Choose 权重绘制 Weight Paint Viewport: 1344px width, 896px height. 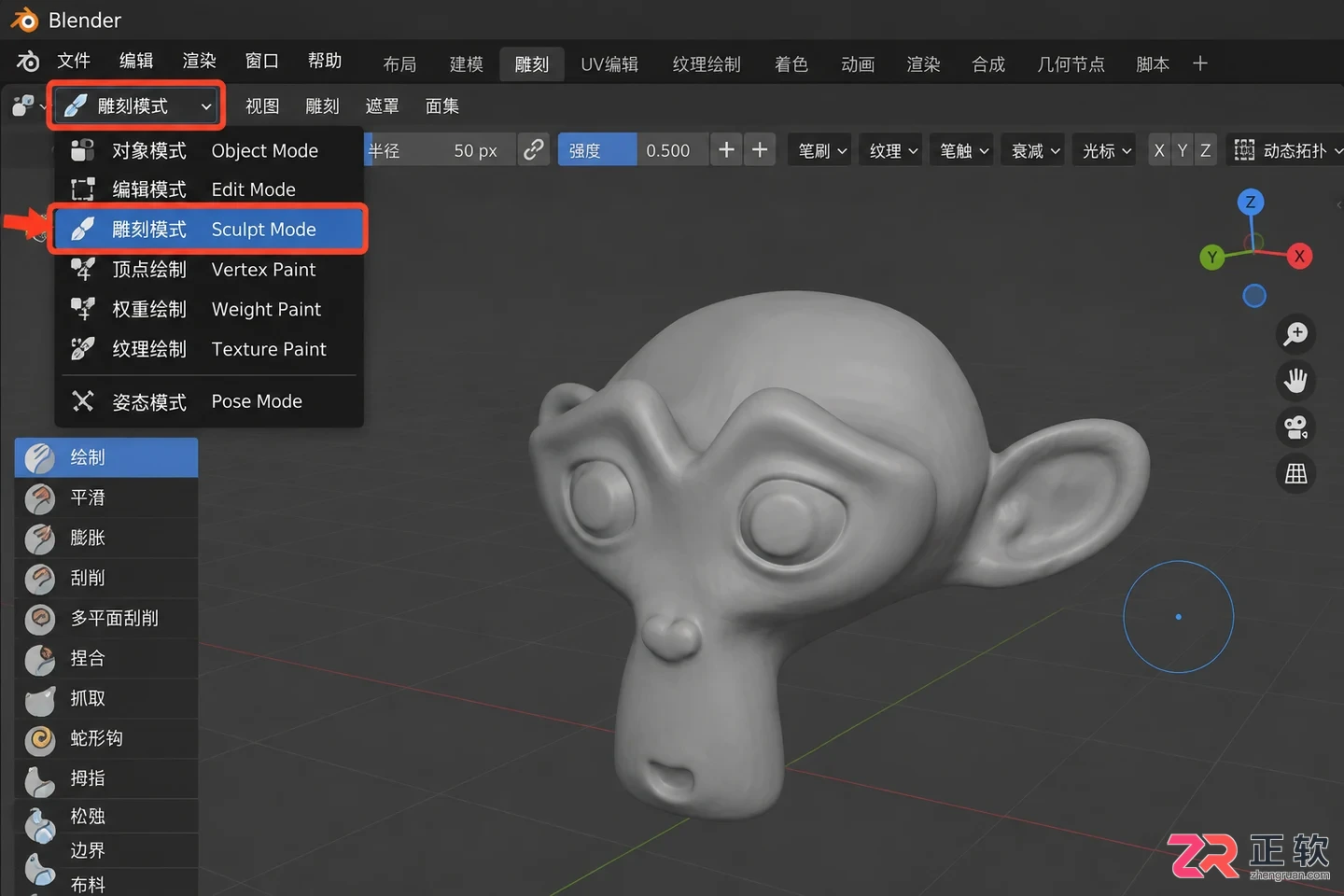pyautogui.click(x=209, y=309)
